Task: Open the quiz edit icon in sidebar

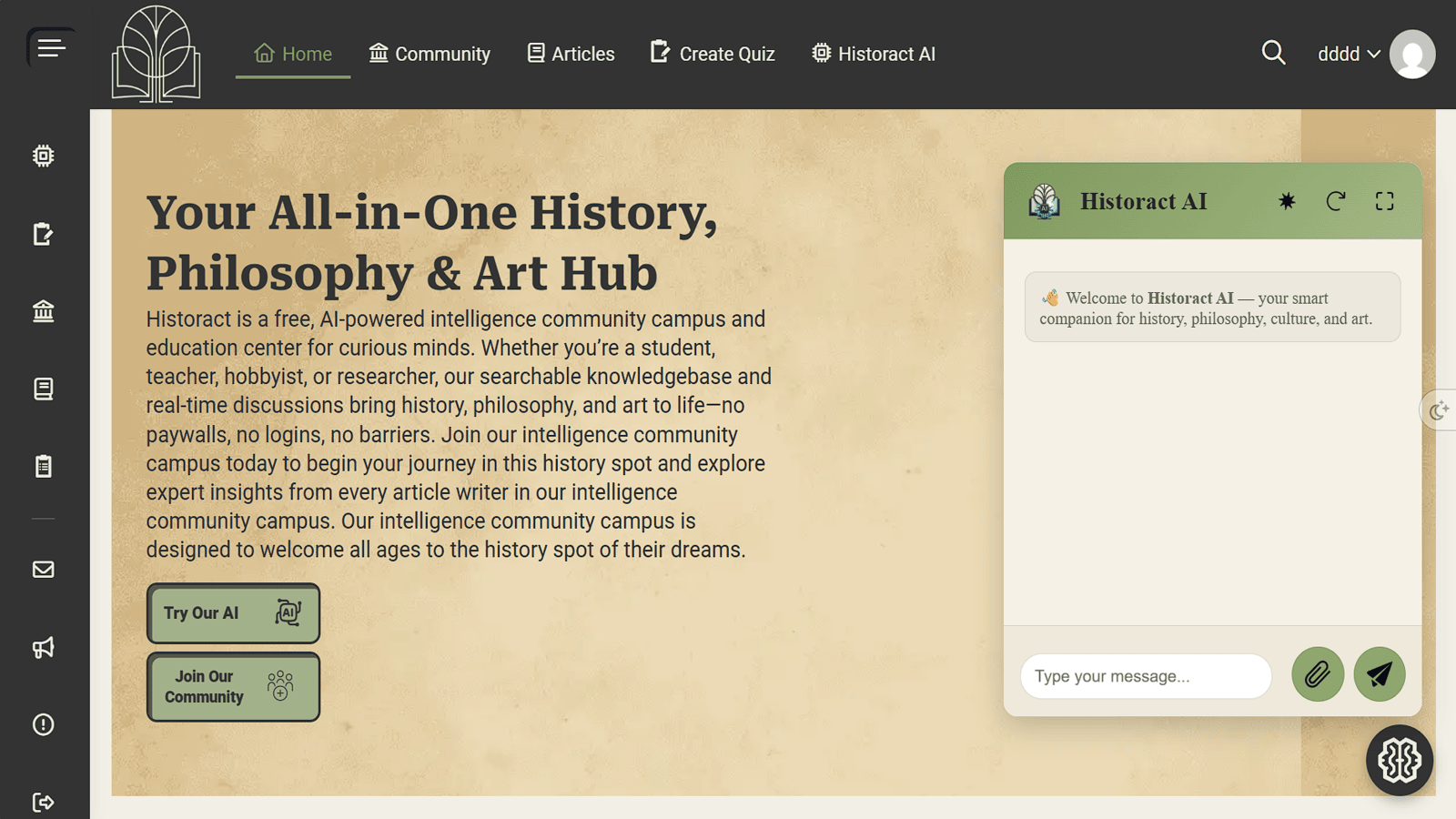Action: tap(43, 234)
